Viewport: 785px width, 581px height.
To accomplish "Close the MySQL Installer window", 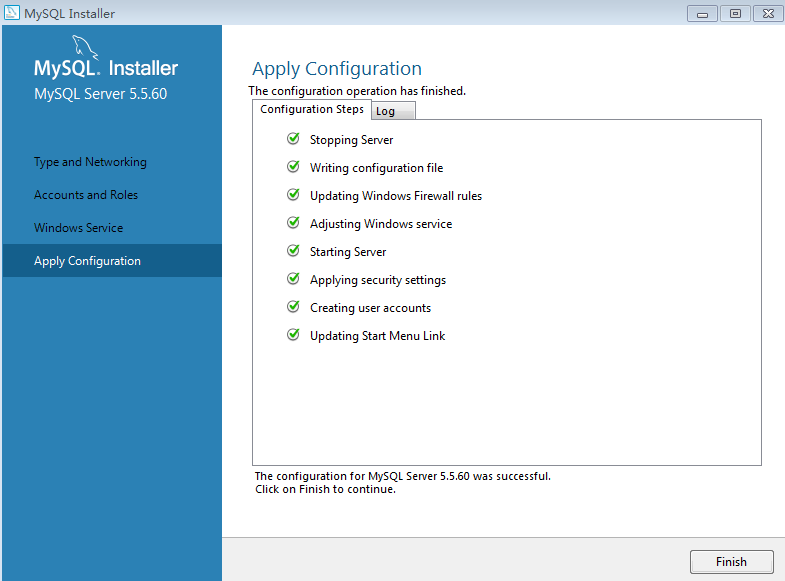I will point(768,14).
